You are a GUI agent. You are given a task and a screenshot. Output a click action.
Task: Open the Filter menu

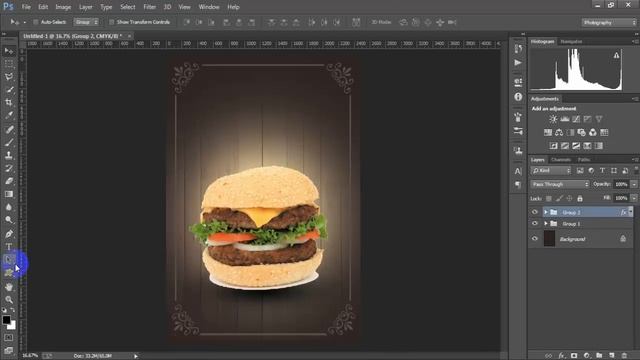coord(149,7)
